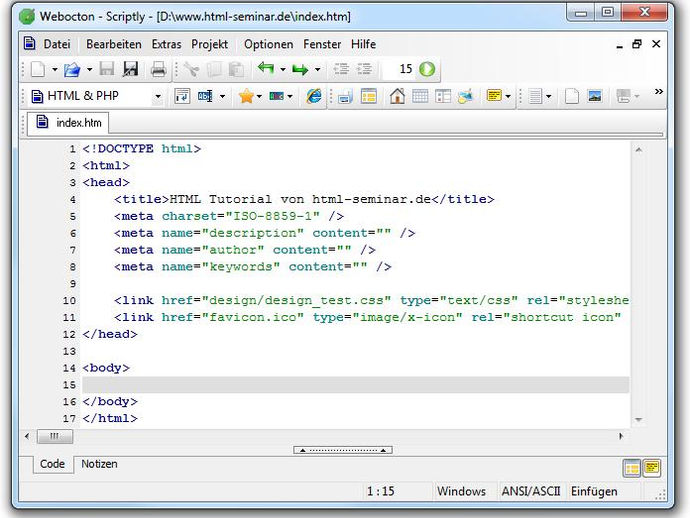Click the Windows line ending status entry
Image resolution: width=690 pixels, height=518 pixels.
coord(461,491)
